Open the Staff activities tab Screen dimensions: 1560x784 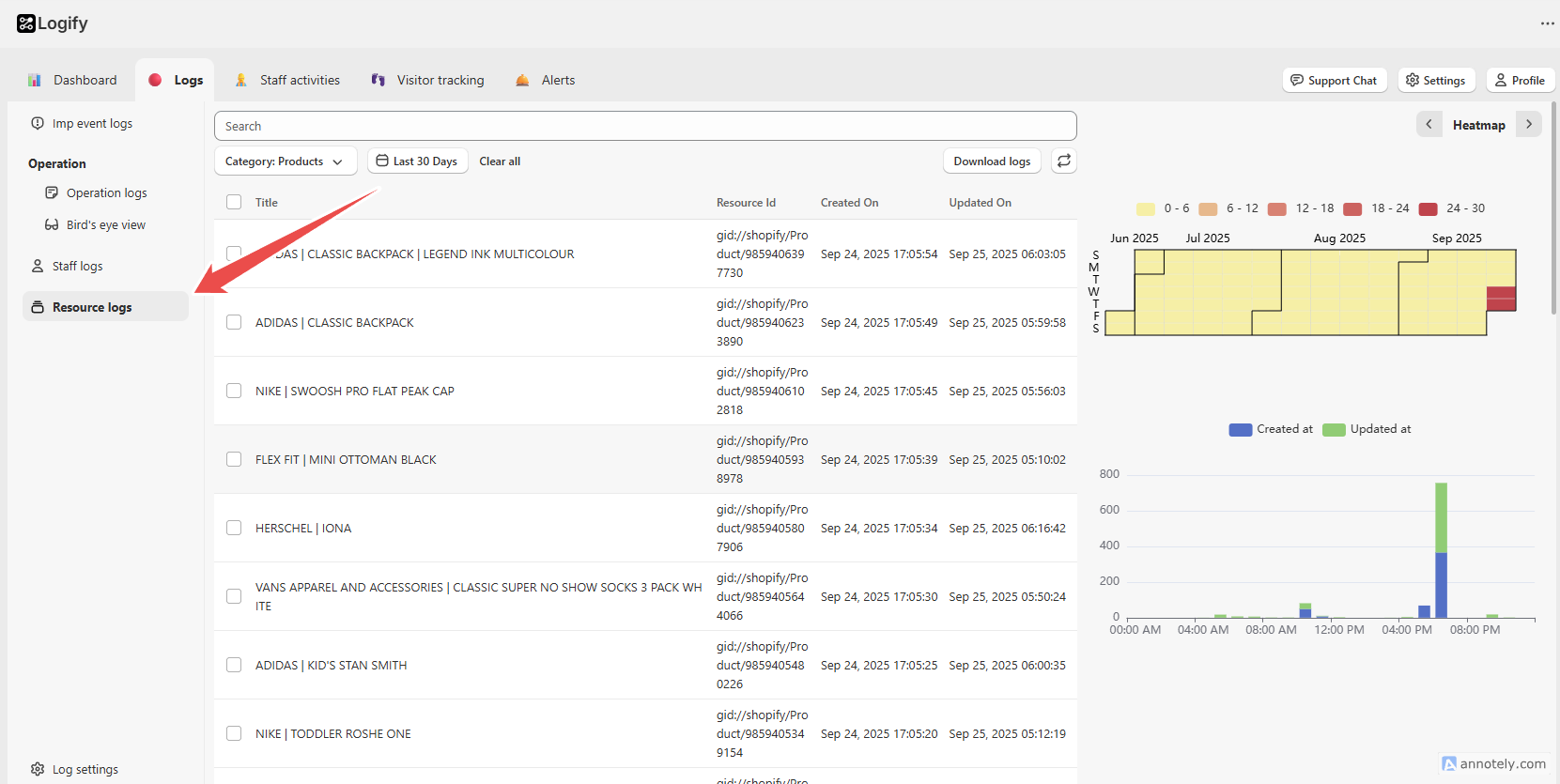(x=287, y=80)
